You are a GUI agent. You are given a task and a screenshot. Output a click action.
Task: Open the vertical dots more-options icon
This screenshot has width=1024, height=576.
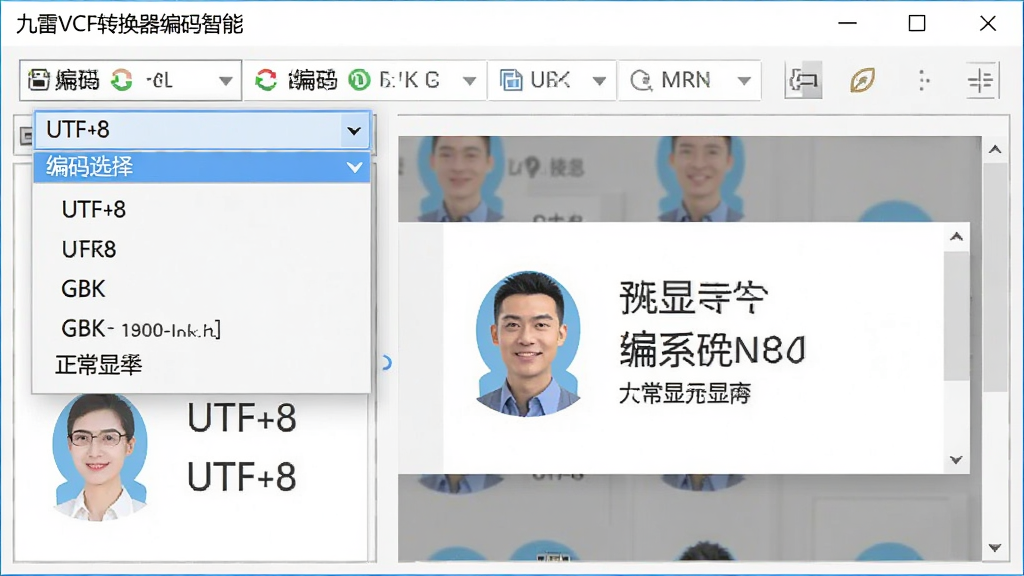click(923, 80)
